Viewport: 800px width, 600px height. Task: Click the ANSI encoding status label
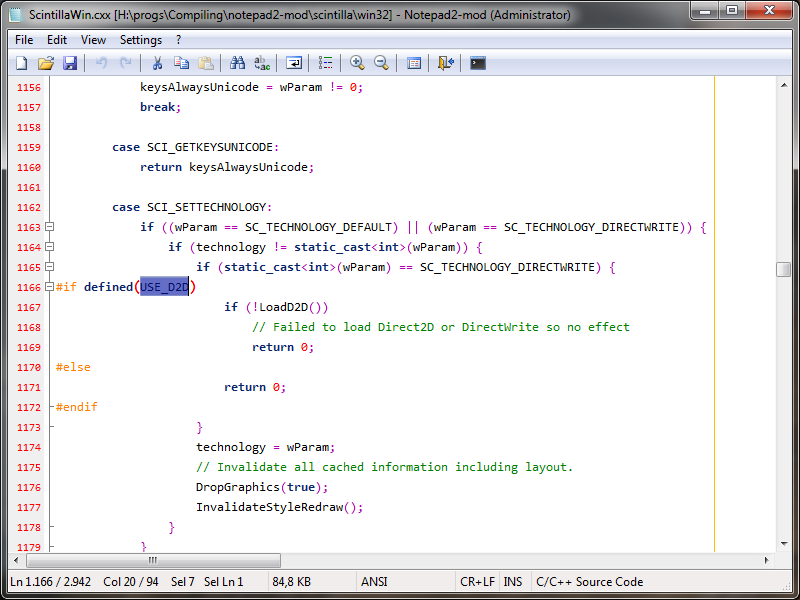374,582
